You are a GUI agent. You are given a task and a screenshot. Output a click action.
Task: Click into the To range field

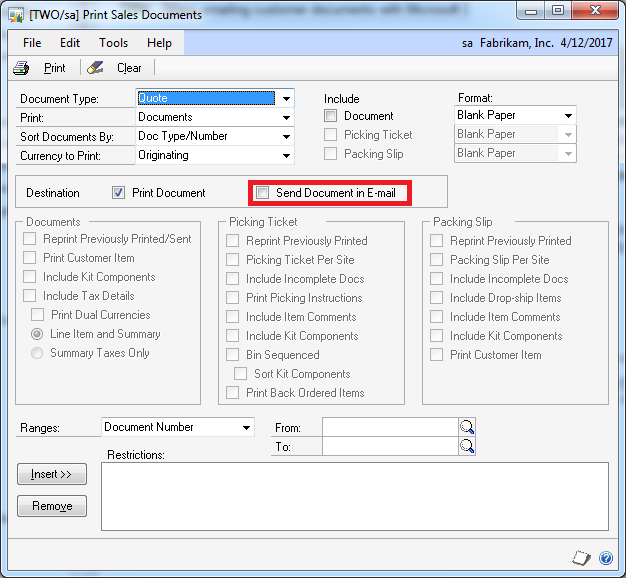click(x=390, y=446)
